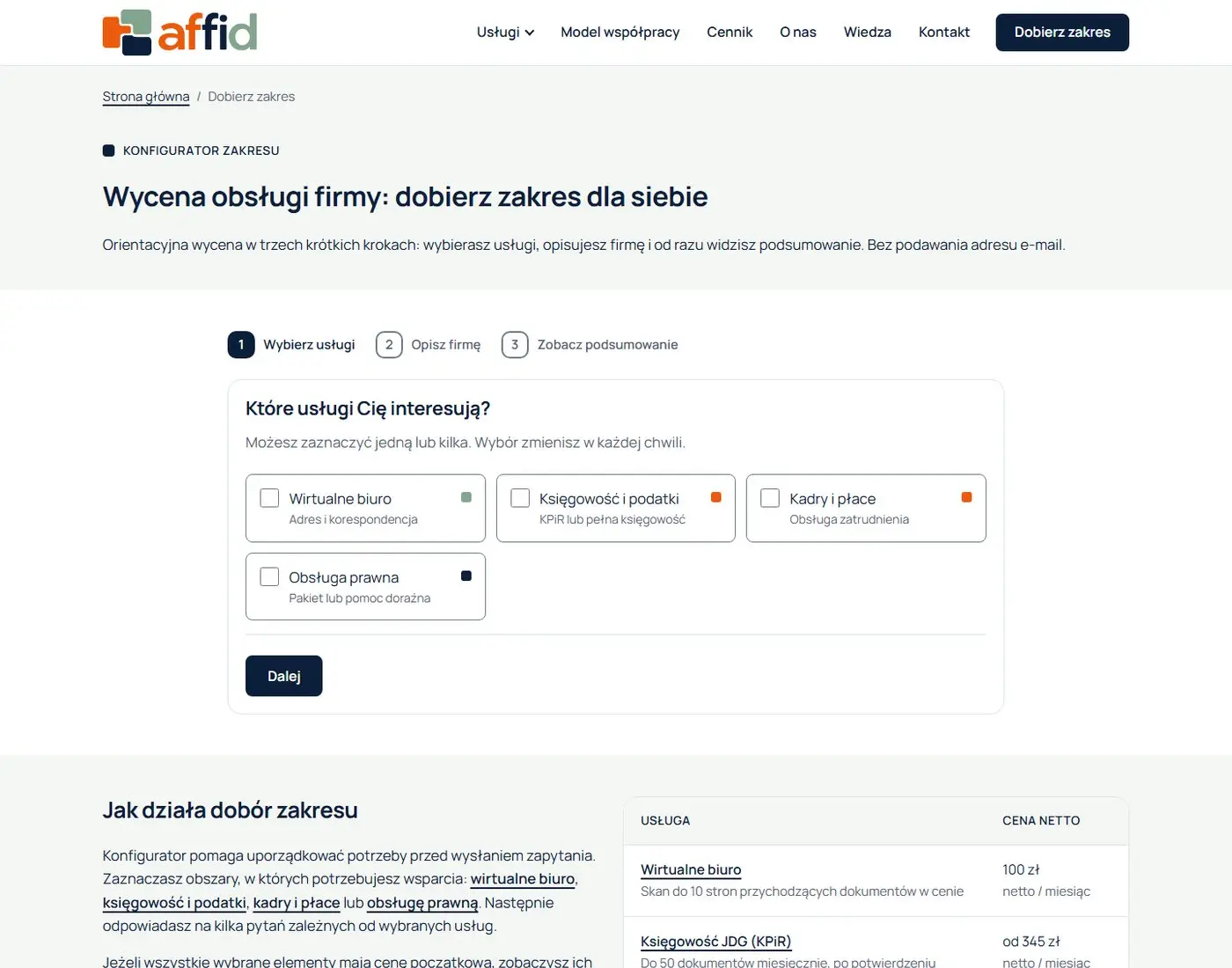Click the Dobierz zakres header button

(x=1062, y=33)
